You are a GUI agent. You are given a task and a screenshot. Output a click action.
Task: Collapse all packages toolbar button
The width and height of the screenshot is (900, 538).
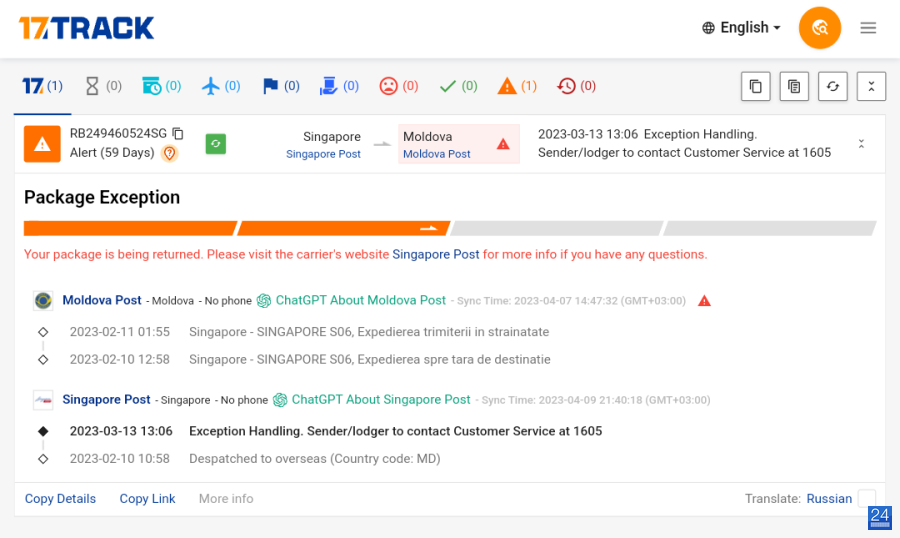point(871,86)
